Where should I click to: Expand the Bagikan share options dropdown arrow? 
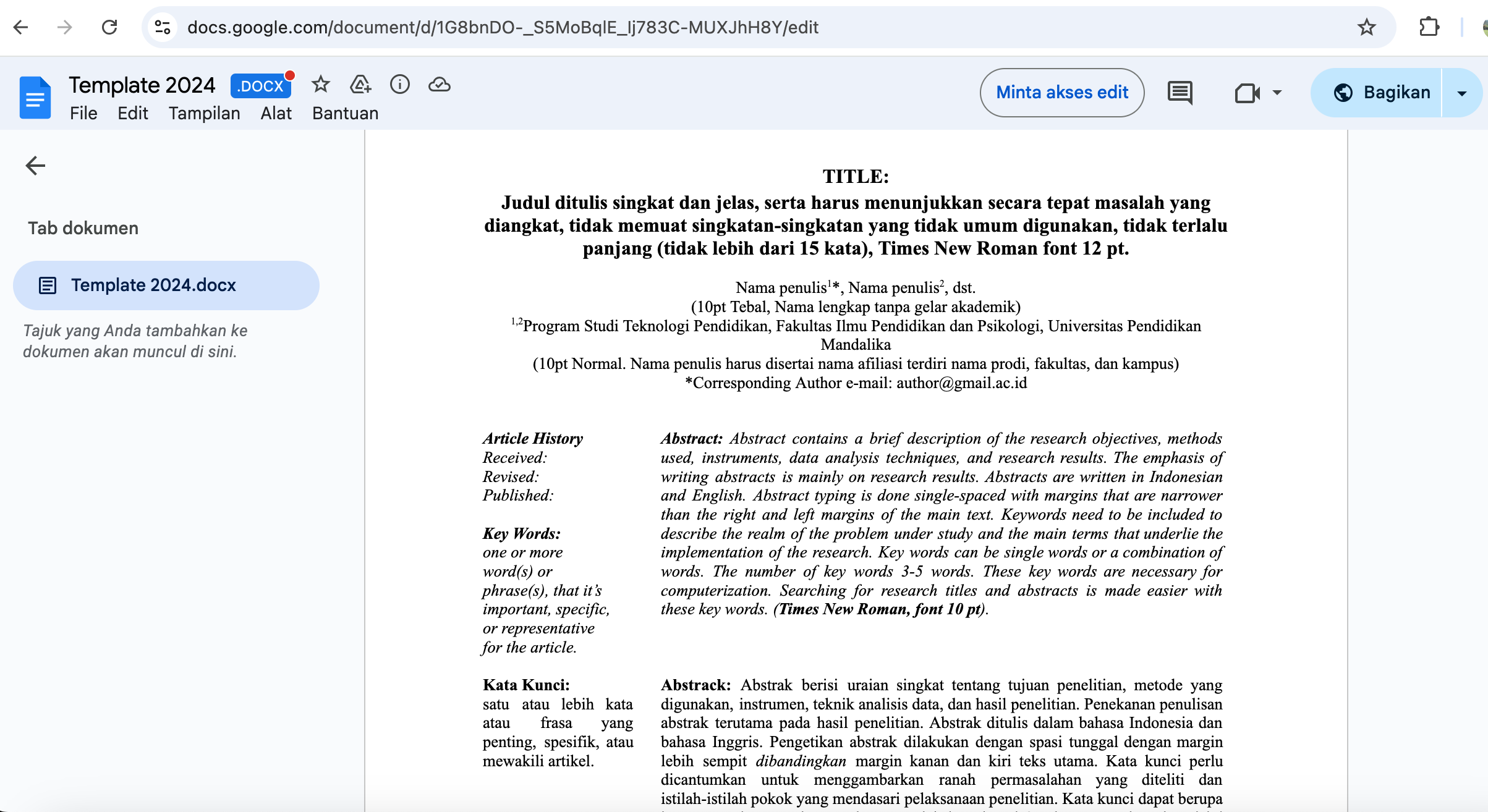point(1461,93)
